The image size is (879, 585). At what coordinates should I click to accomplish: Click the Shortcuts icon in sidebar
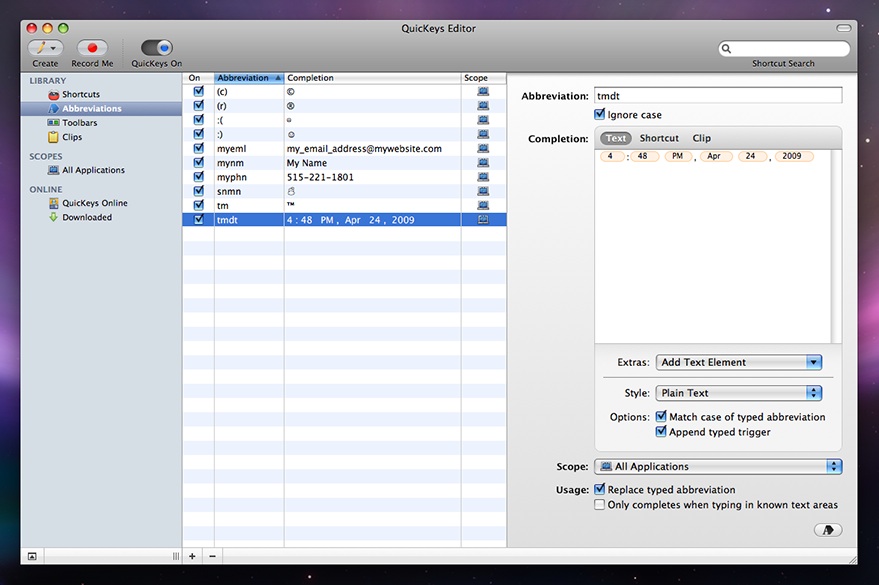[53, 94]
